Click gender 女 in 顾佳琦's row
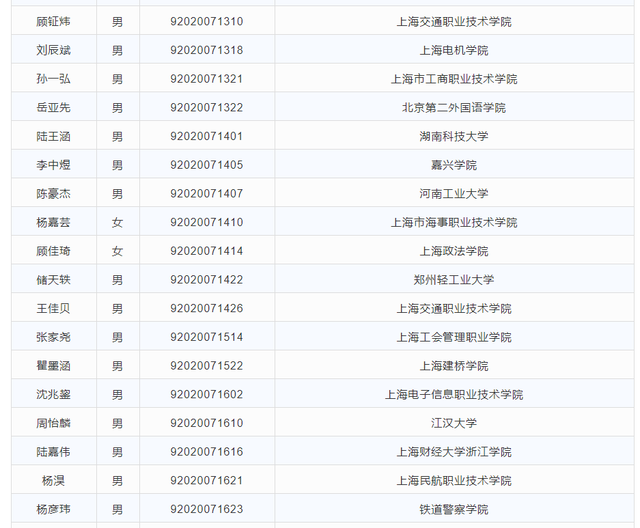Image resolution: width=640 pixels, height=528 pixels. pyautogui.click(x=118, y=251)
